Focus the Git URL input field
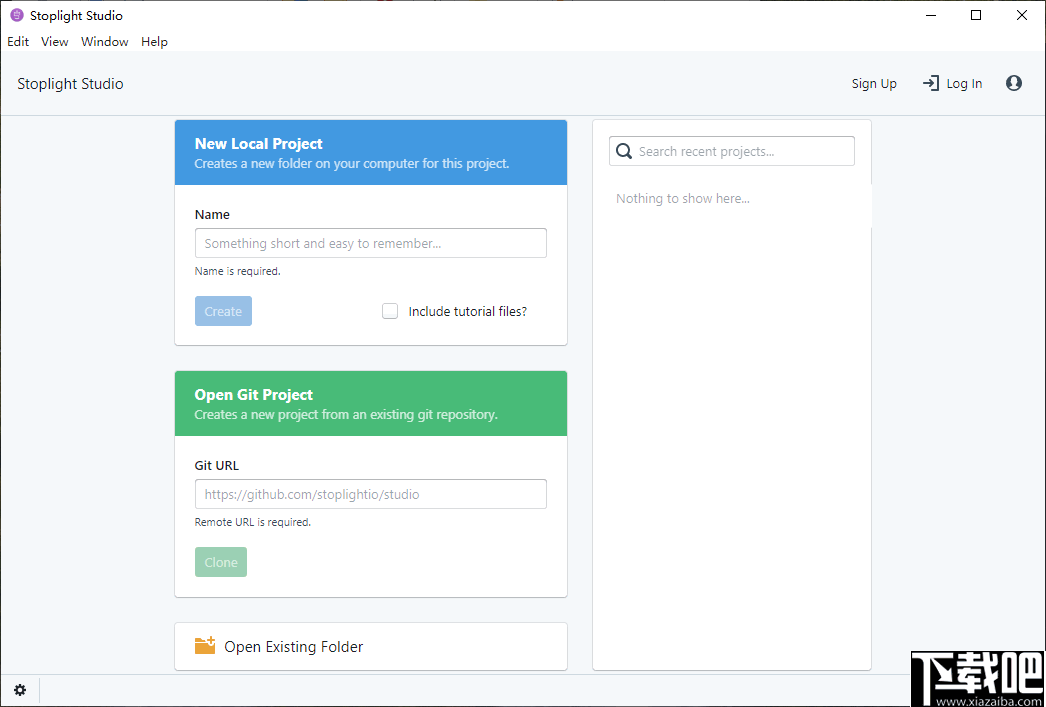The image size is (1046, 707). click(x=370, y=494)
